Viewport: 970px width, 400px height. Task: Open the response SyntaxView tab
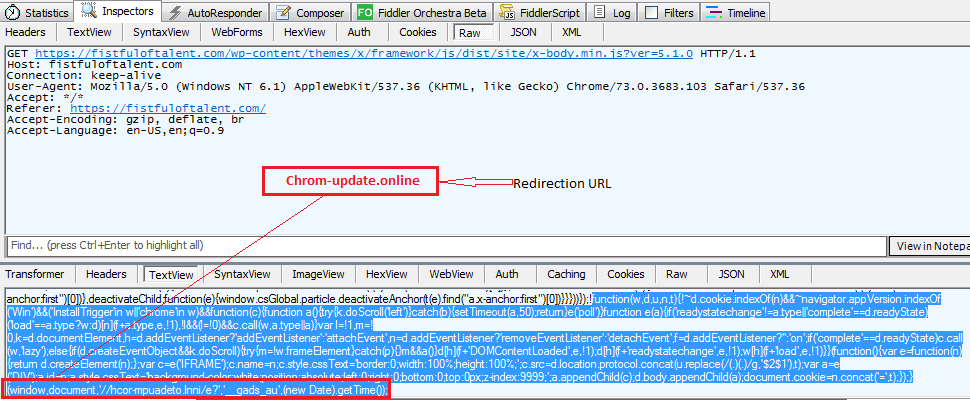click(242, 274)
